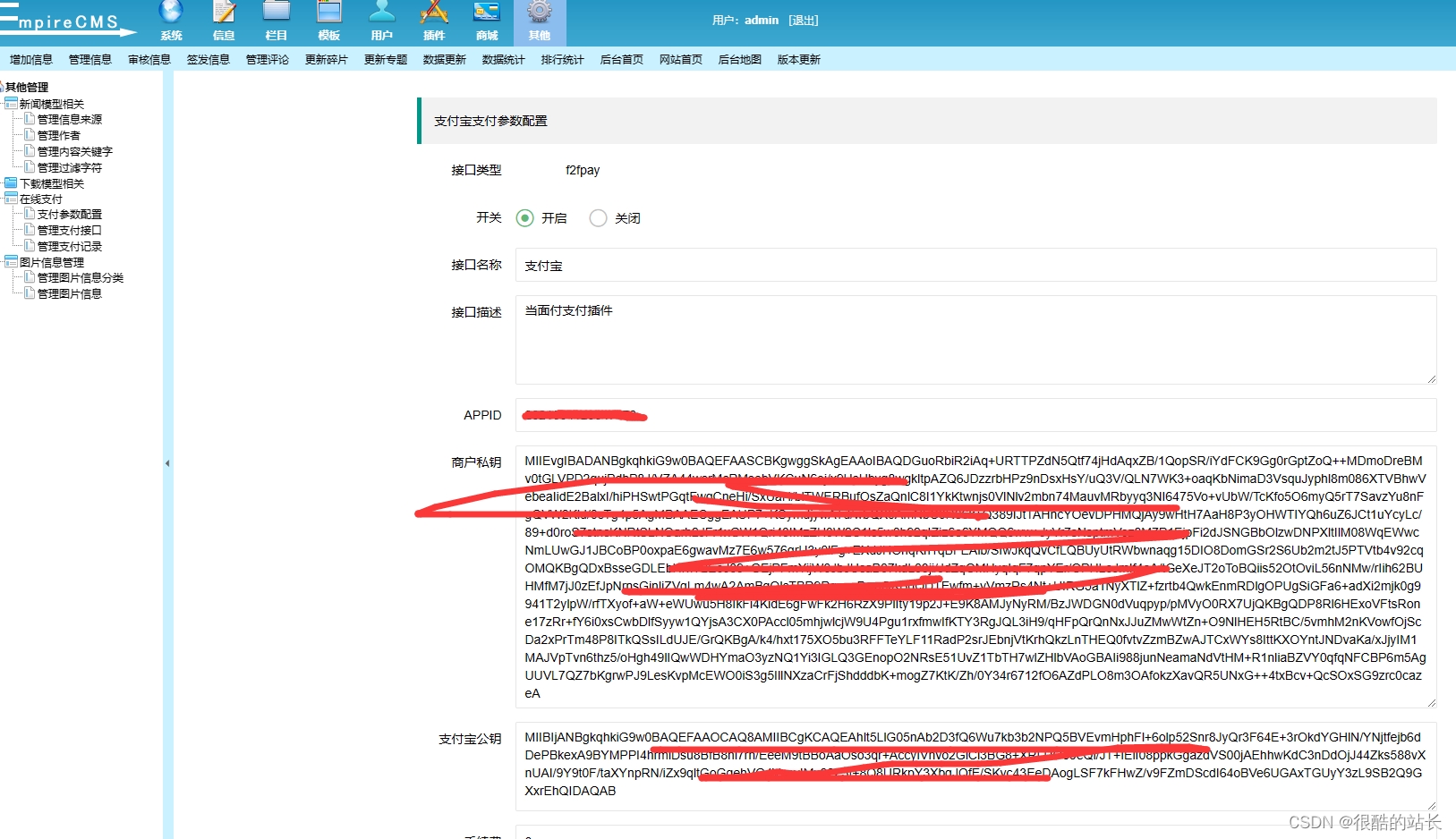Open 支付参数配置 in the sidebar tree

pos(70,215)
